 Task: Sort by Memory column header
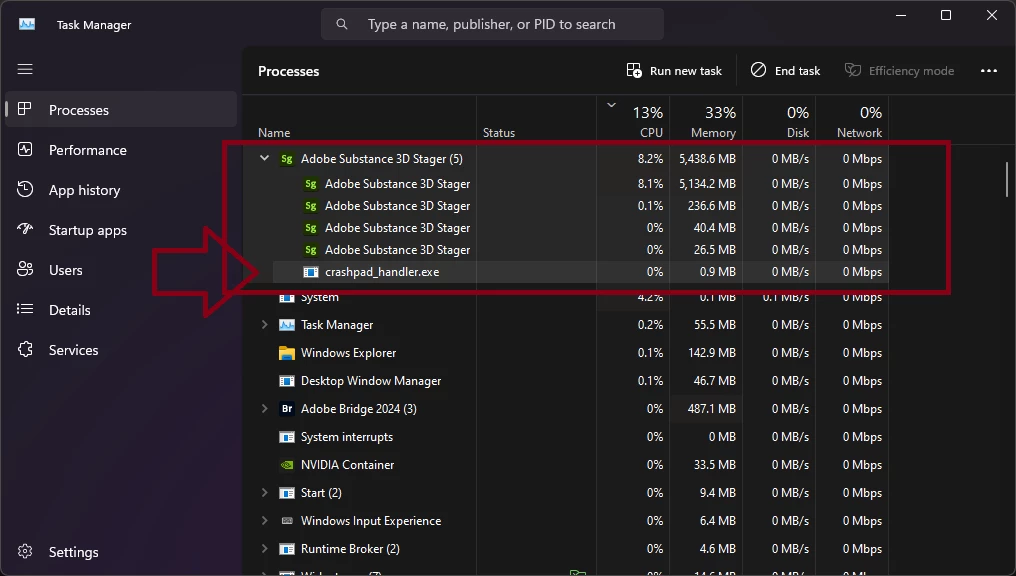click(x=706, y=120)
